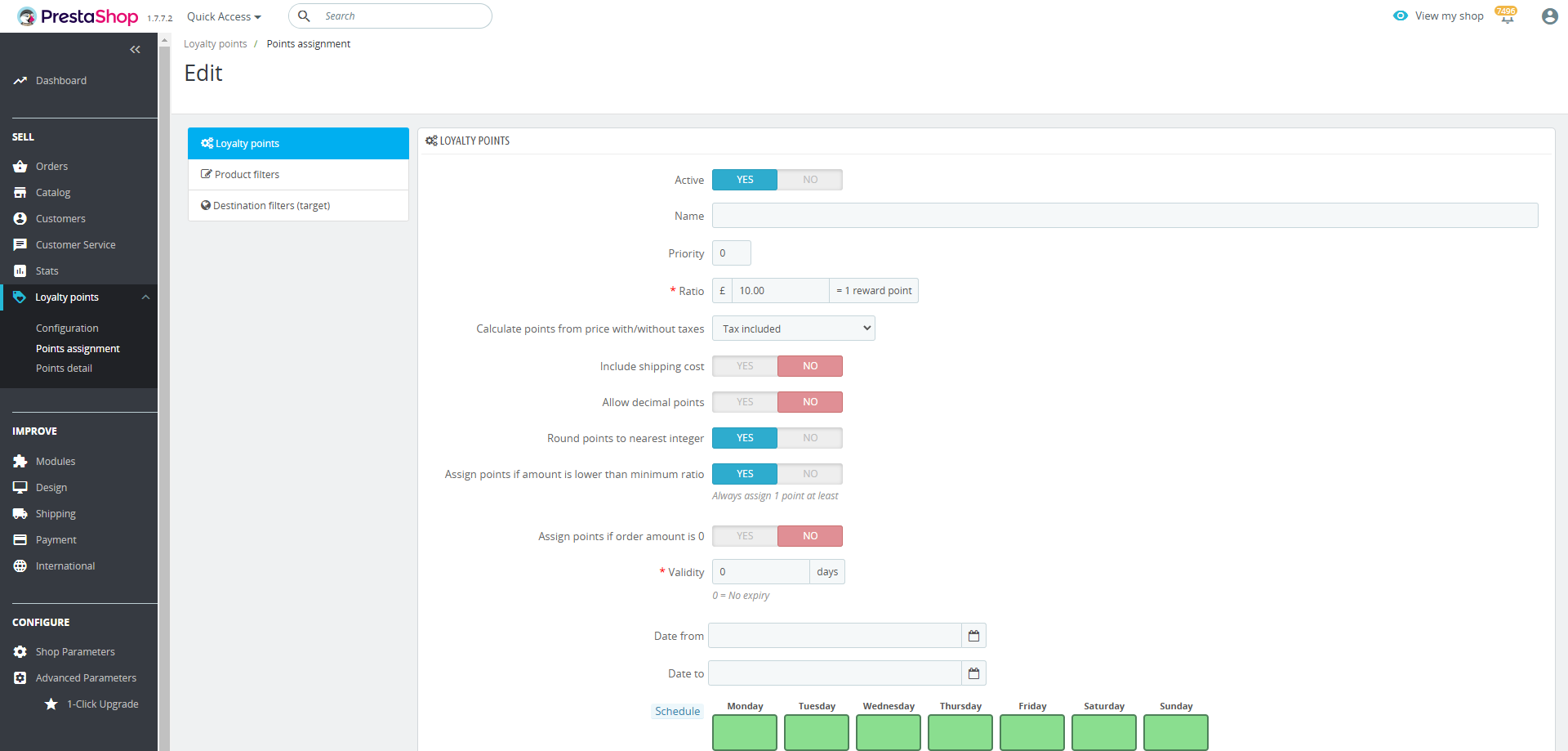1568x751 pixels.
Task: Click the Orders basket icon
Action: (20, 167)
